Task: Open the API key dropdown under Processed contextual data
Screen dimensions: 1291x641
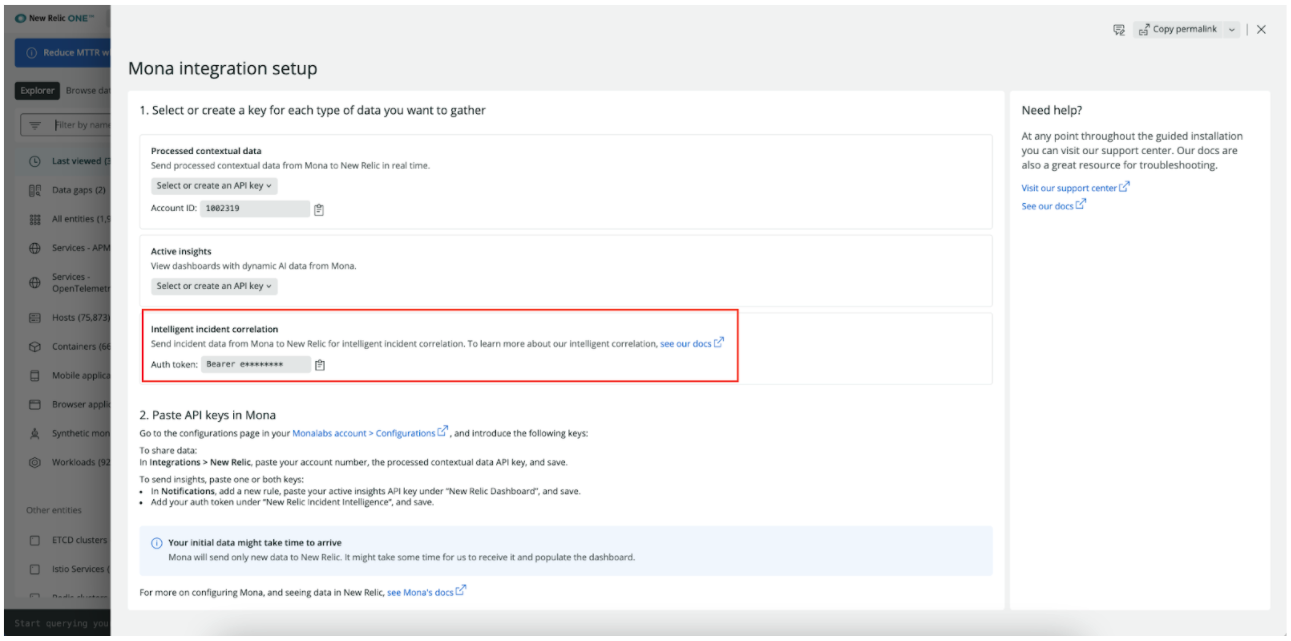Action: [x=214, y=185]
